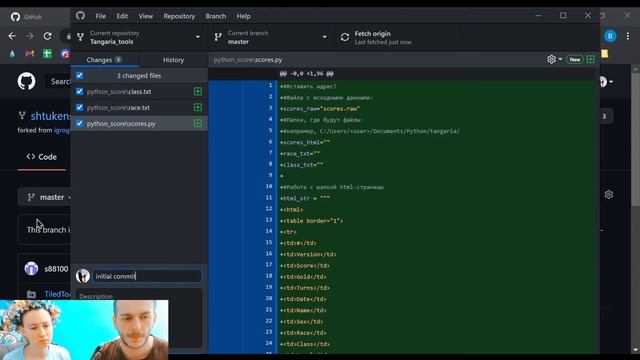Click the s88100 commit author link

[x=56, y=269]
